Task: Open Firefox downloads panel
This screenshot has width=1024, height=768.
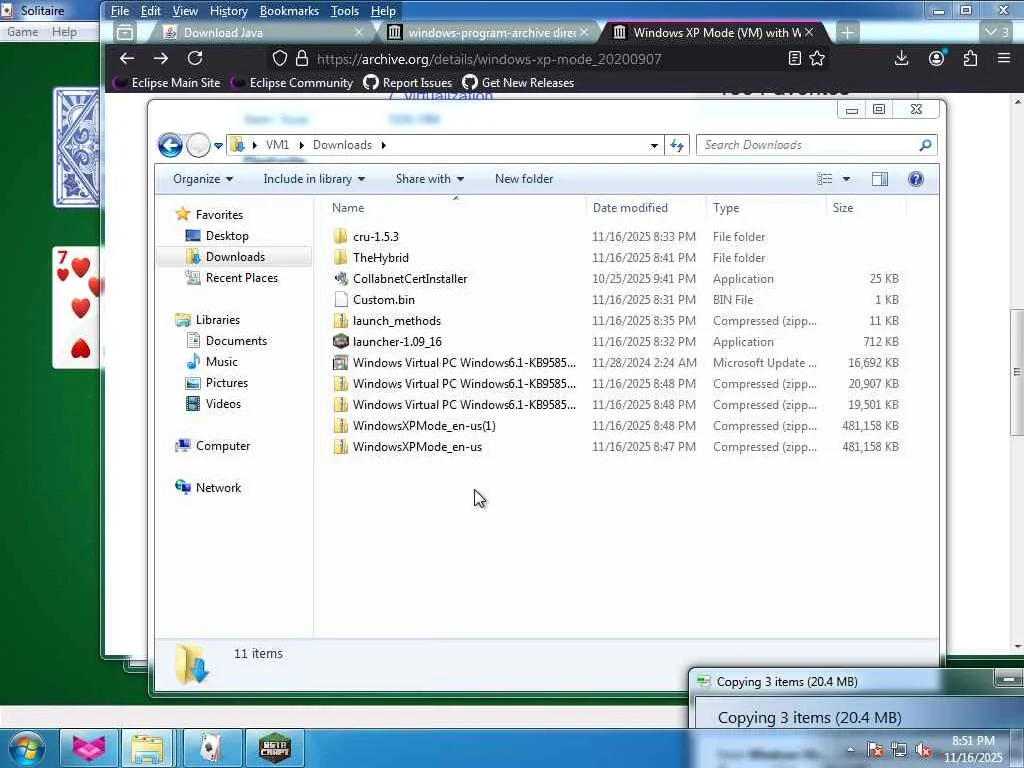Action: (x=901, y=58)
